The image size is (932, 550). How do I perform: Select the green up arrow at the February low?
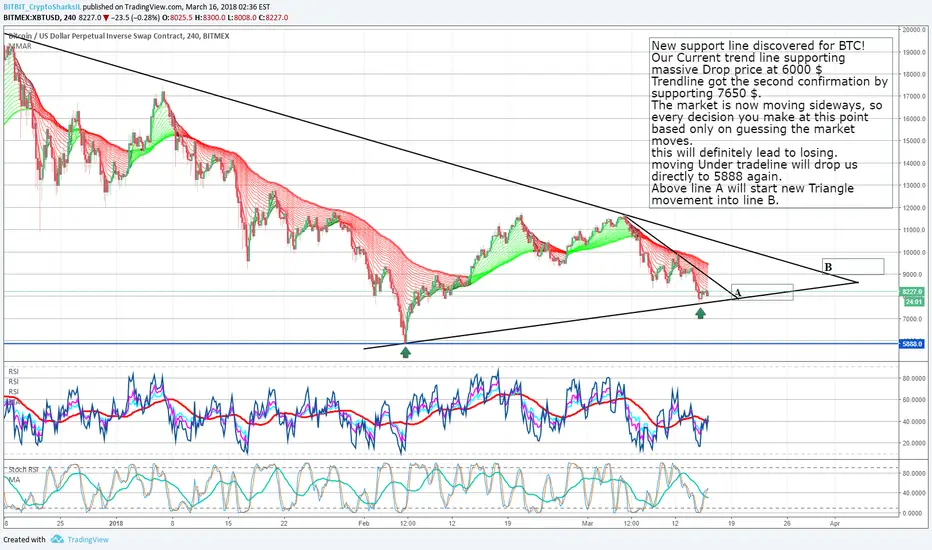pyautogui.click(x=405, y=353)
